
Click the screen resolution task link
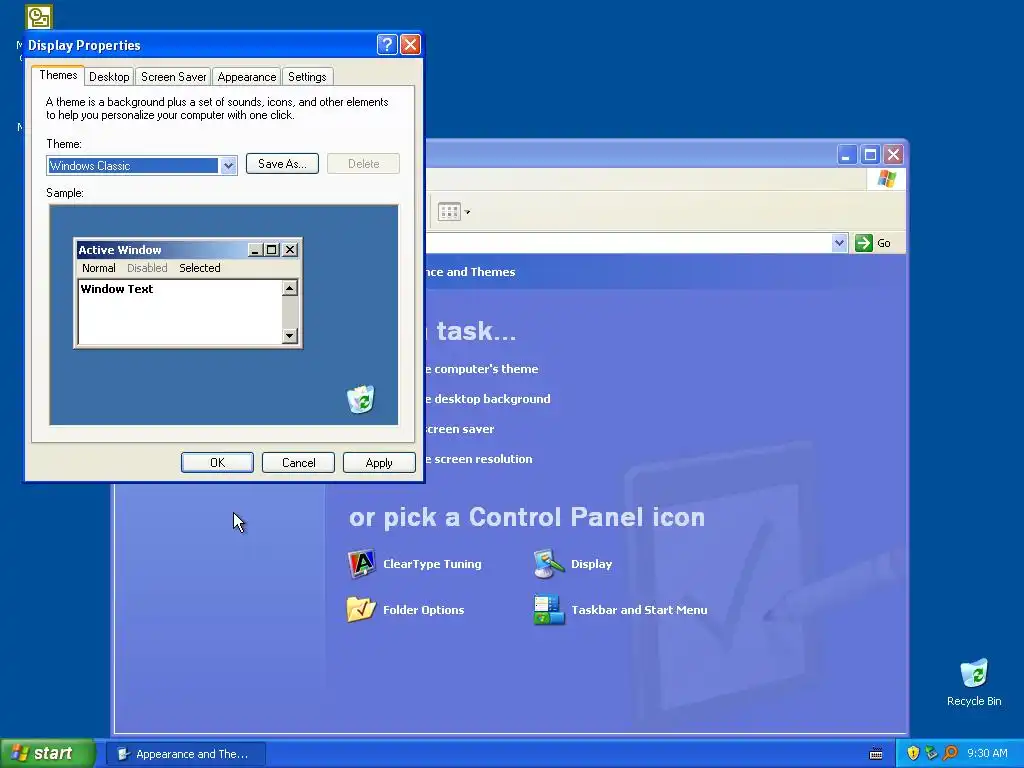[x=478, y=459]
